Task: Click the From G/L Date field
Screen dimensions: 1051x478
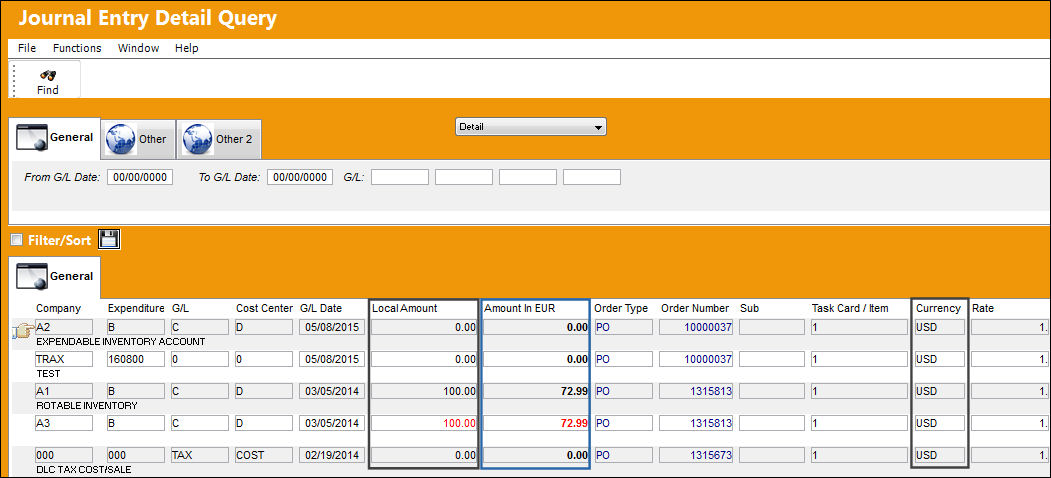Action: pos(139,177)
